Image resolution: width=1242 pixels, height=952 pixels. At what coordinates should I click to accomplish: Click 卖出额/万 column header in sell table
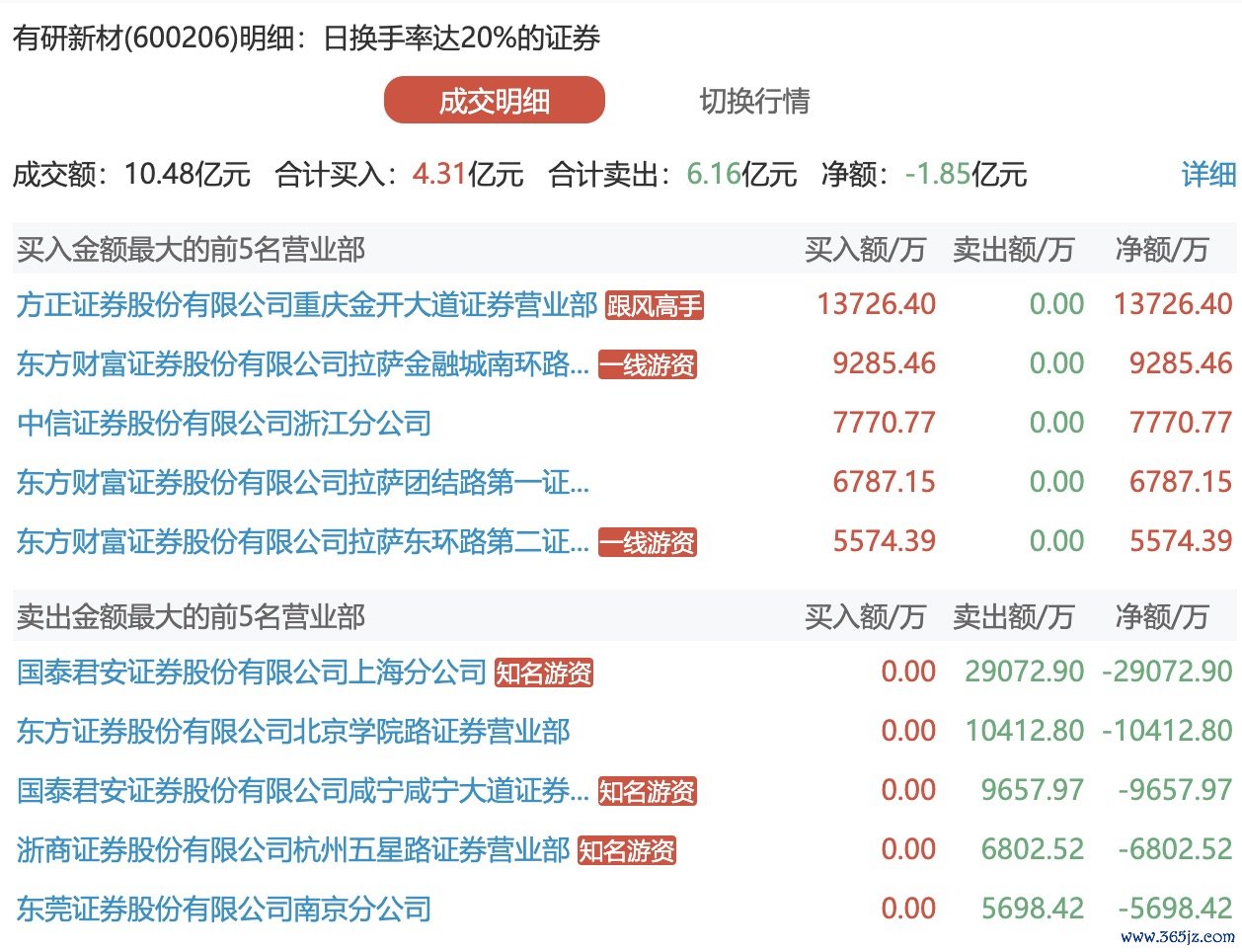point(1013,617)
